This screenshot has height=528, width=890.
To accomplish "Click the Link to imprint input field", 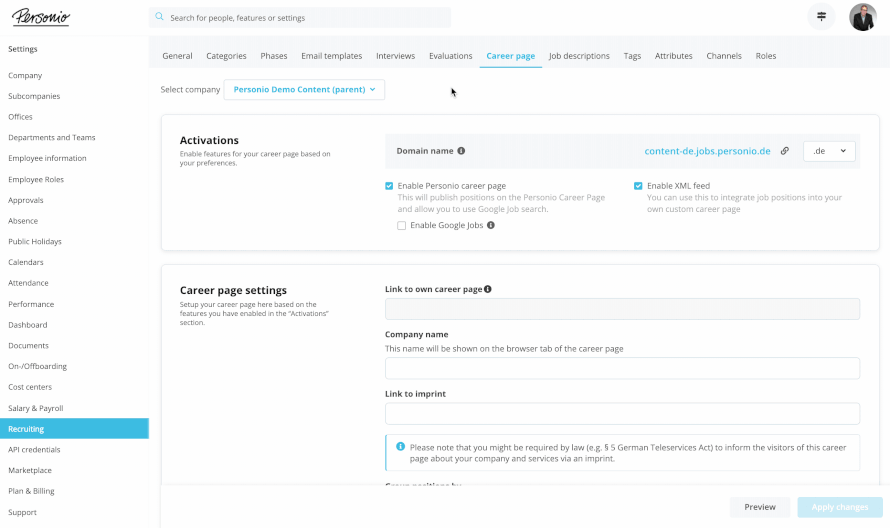I will pyautogui.click(x=622, y=414).
